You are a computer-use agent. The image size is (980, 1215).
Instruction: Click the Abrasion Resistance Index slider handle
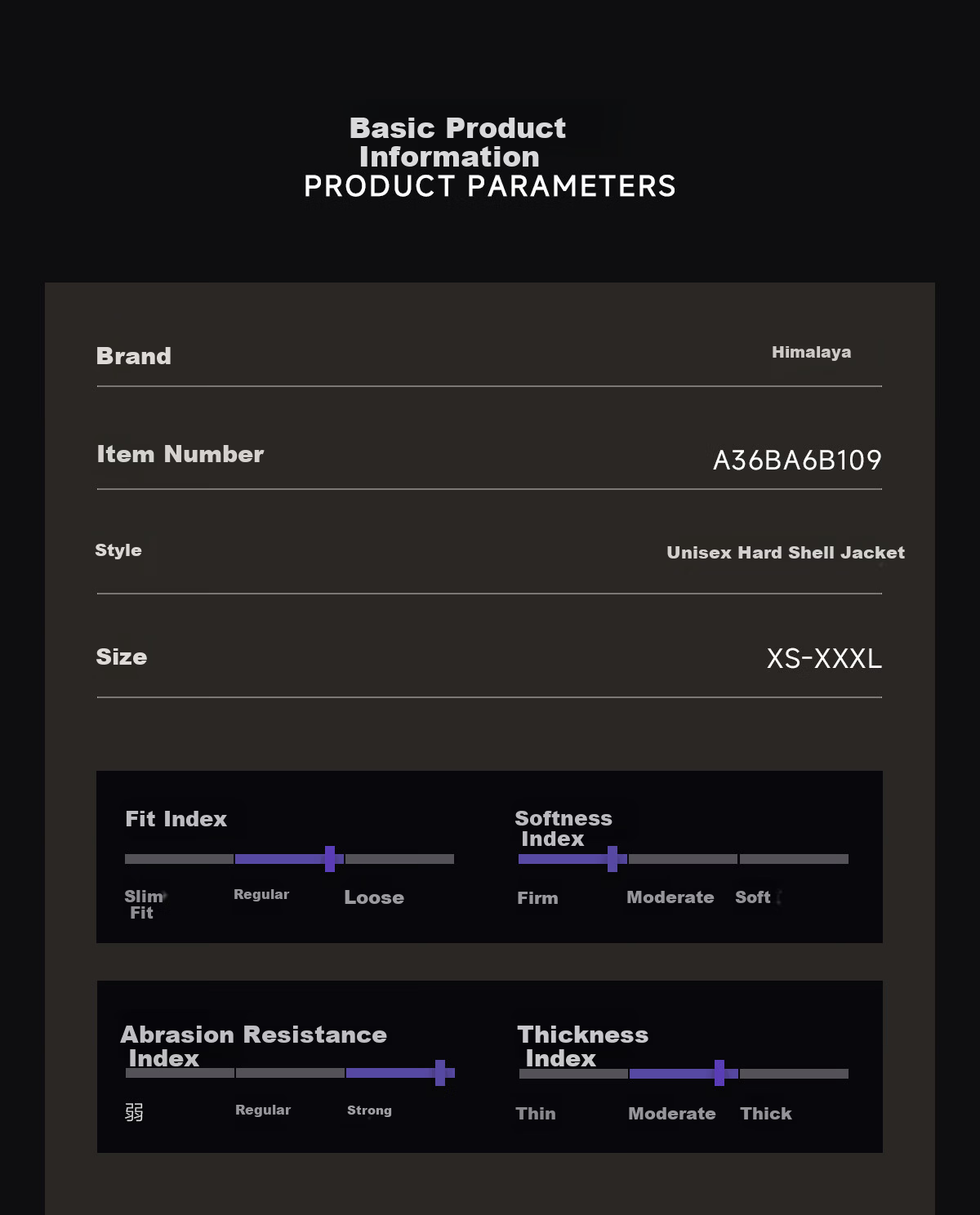440,1073
